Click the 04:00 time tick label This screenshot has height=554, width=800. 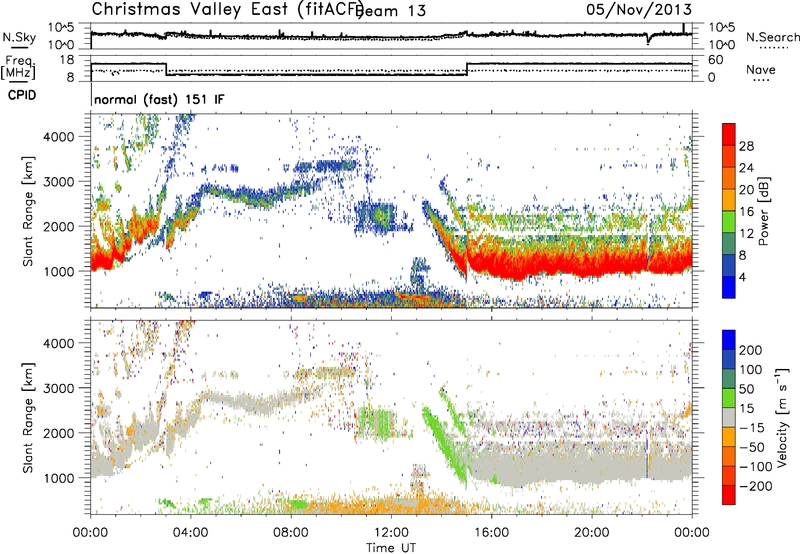coord(190,533)
